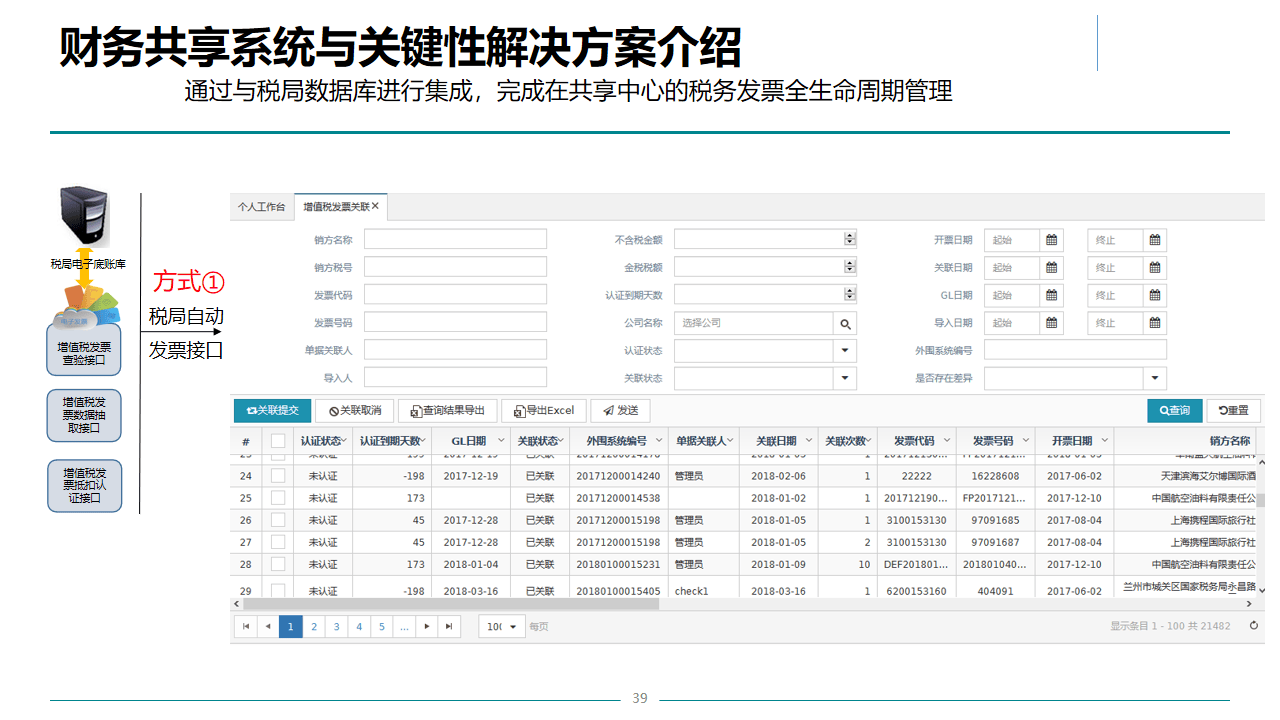Screen dimensions: 1280x720
Task: Open calendar for 关联日期 起始 date
Action: pyautogui.click(x=1051, y=268)
